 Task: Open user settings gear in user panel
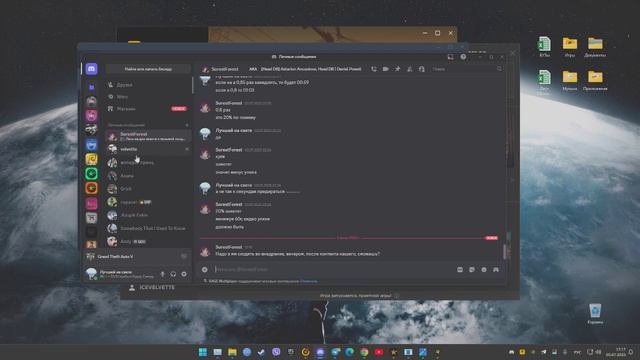[184, 274]
